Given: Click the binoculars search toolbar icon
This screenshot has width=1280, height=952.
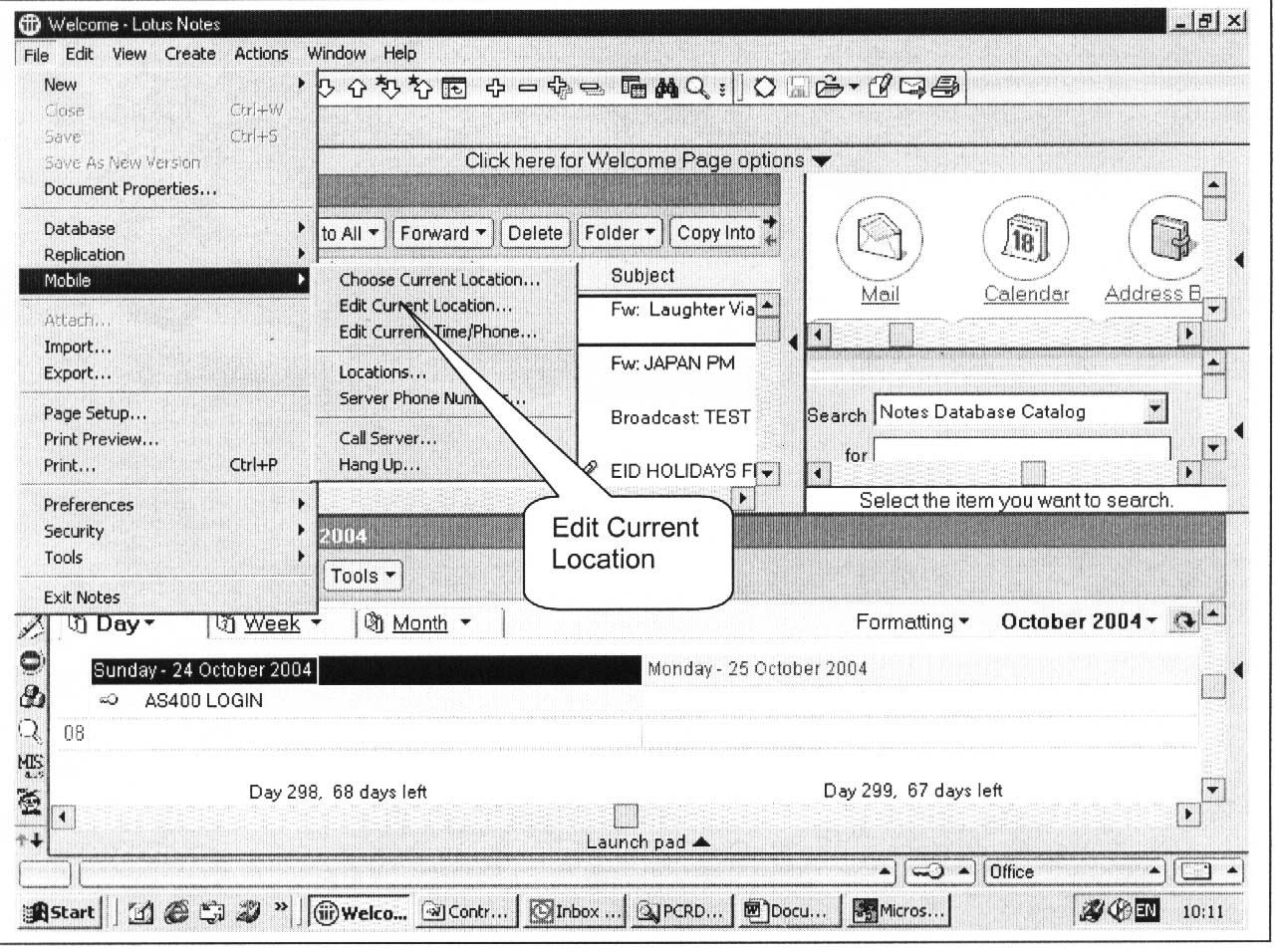Looking at the screenshot, I should (665, 88).
